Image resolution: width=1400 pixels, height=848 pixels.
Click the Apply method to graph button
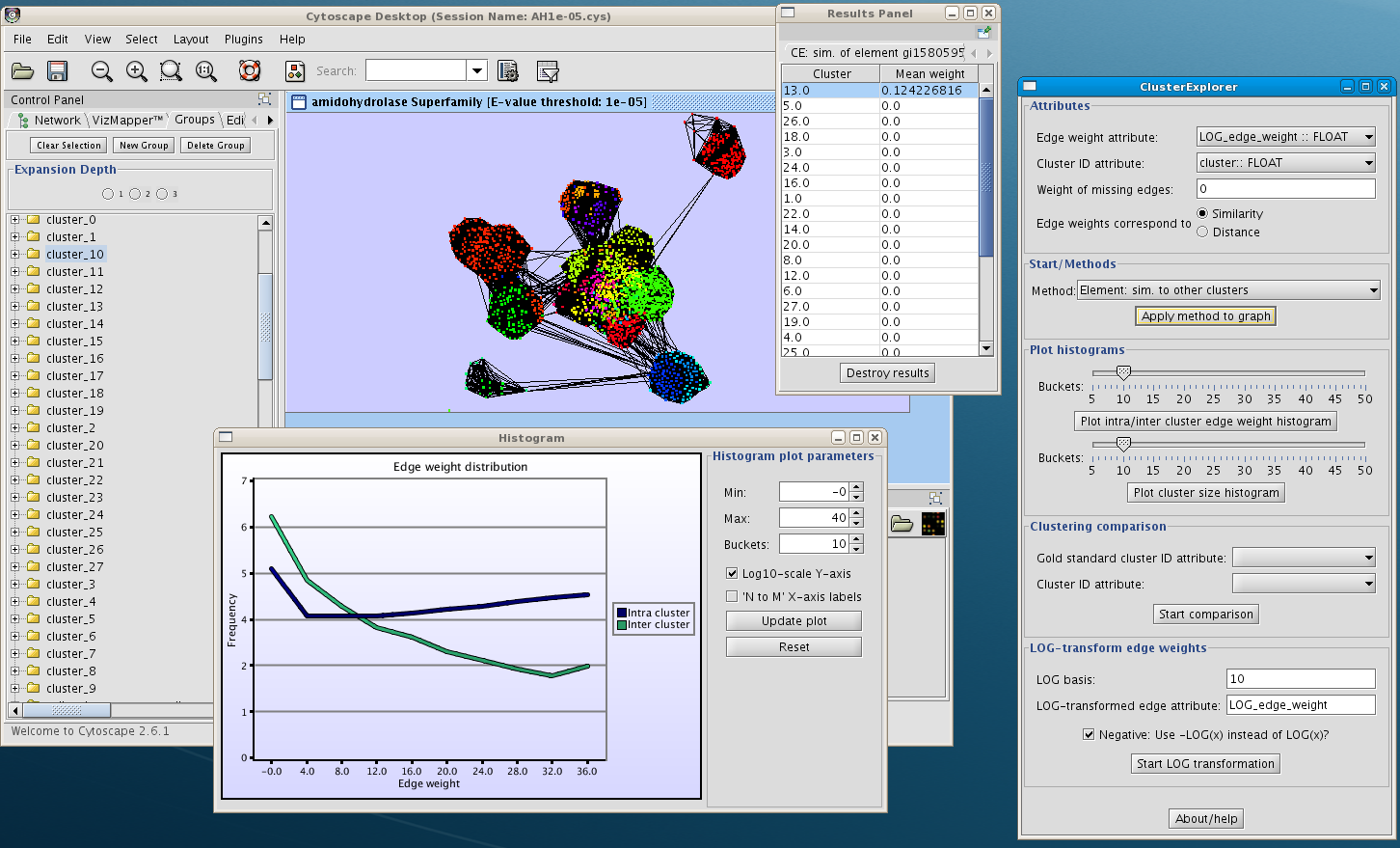coord(1205,316)
